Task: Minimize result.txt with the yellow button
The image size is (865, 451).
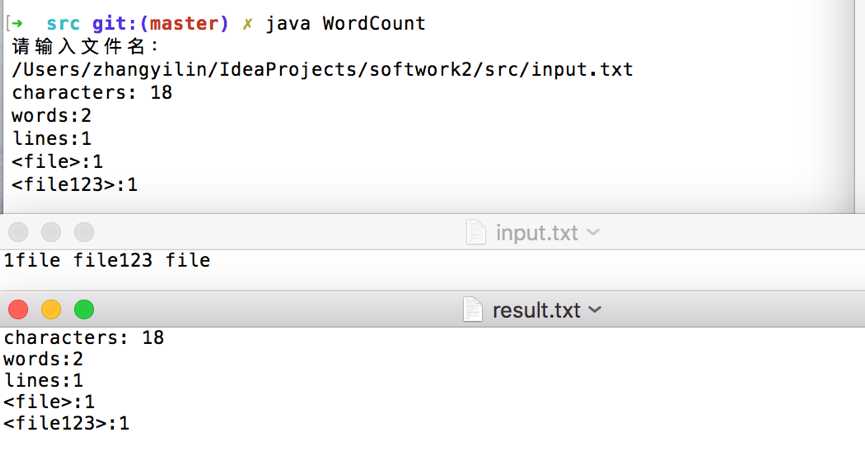Action: coord(51,309)
